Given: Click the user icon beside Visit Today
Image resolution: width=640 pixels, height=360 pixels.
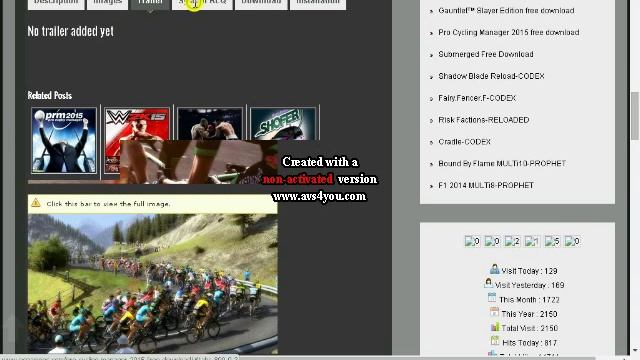Looking at the screenshot, I should click(x=494, y=269).
